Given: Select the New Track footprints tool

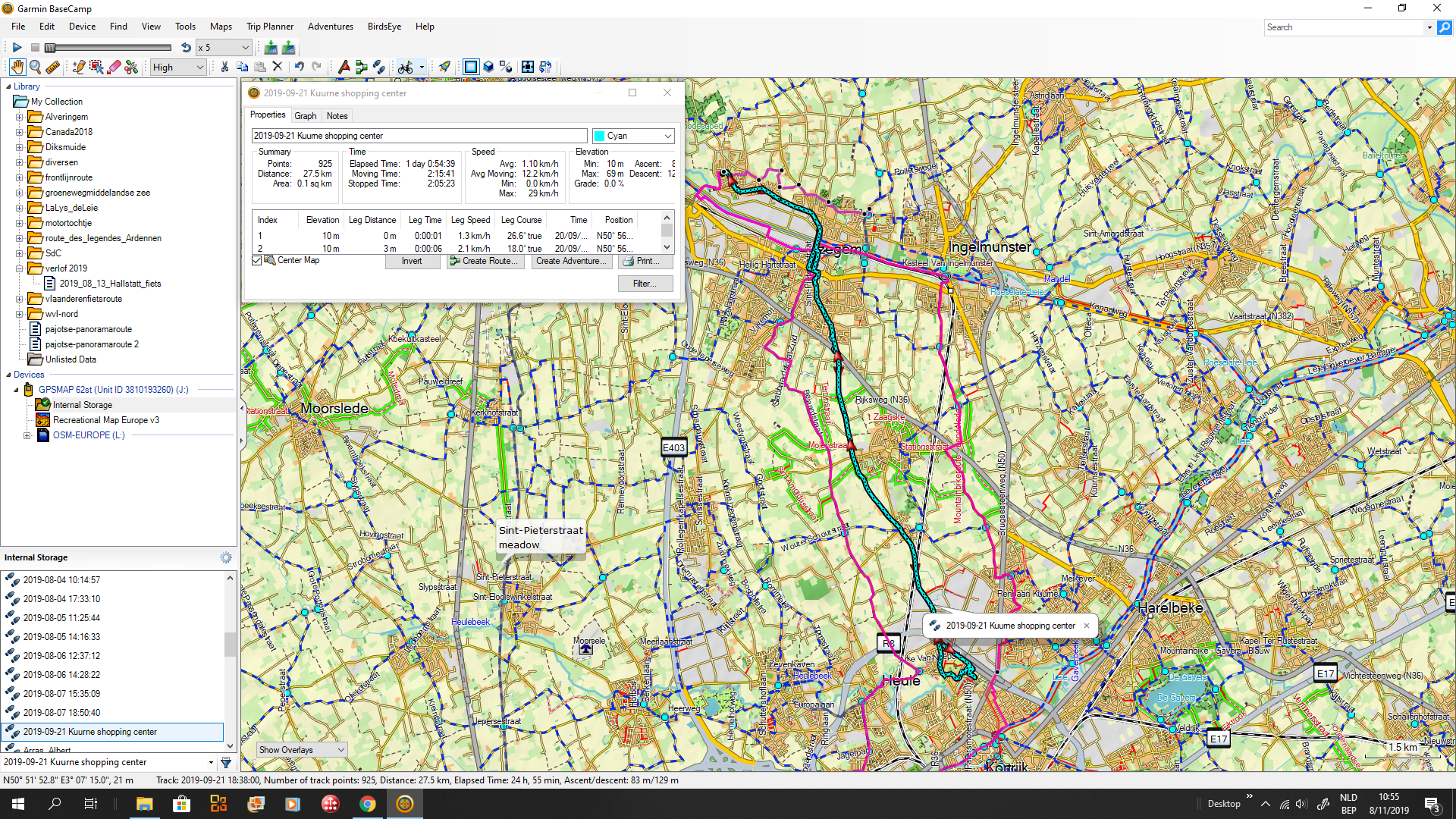Looking at the screenshot, I should (378, 67).
